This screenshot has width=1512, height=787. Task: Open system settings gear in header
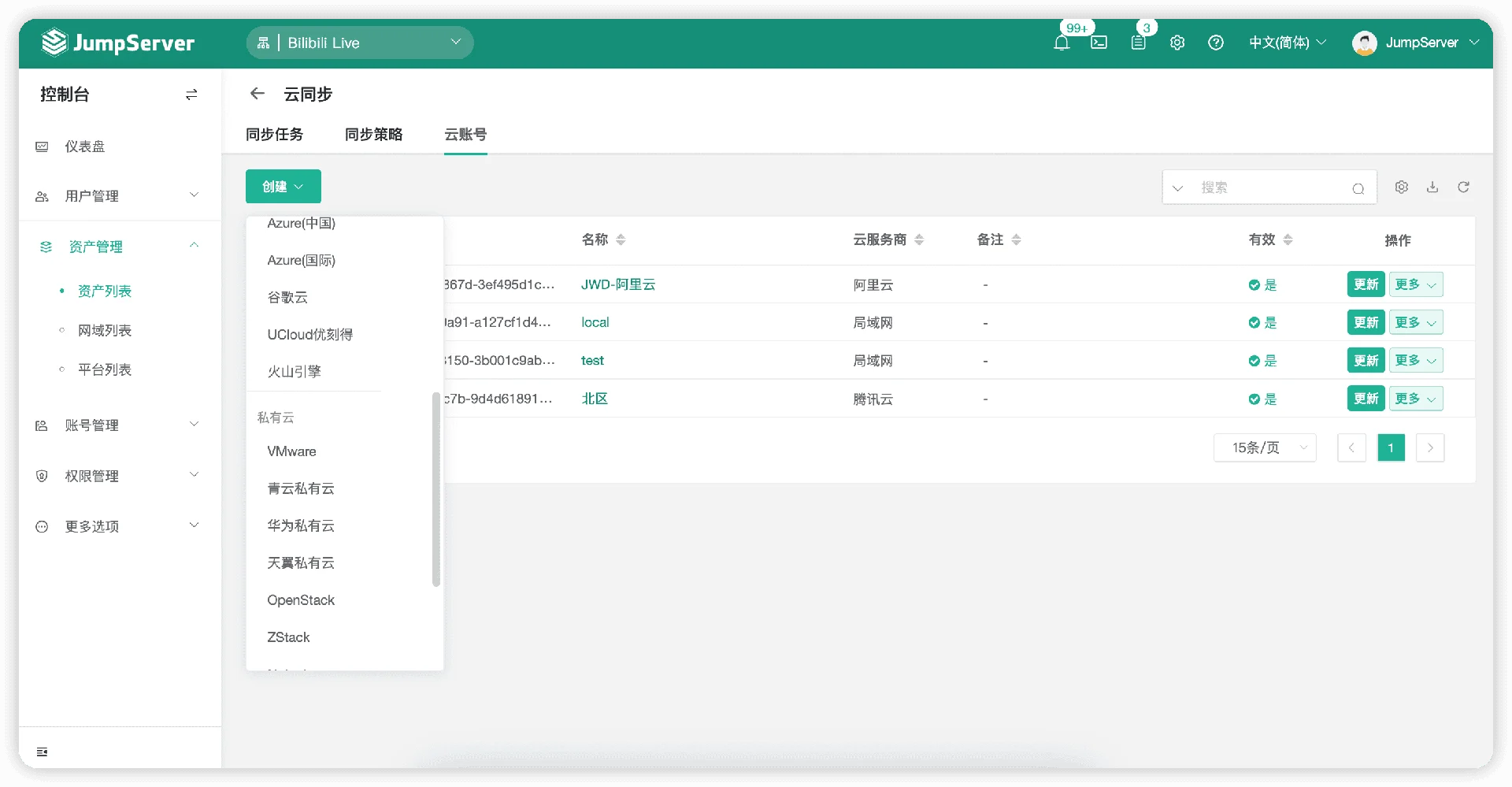coord(1177,43)
